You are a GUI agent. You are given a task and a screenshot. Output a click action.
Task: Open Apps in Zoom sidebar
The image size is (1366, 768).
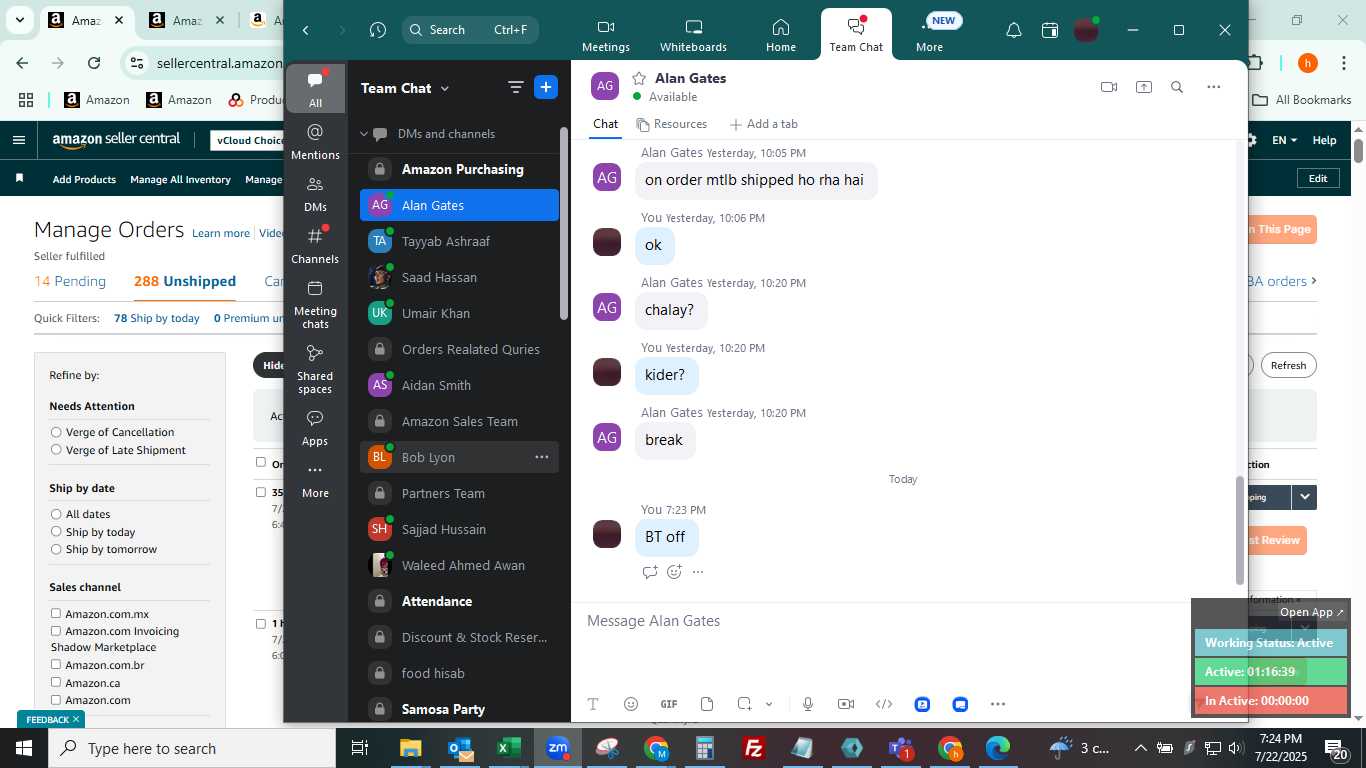pyautogui.click(x=315, y=427)
